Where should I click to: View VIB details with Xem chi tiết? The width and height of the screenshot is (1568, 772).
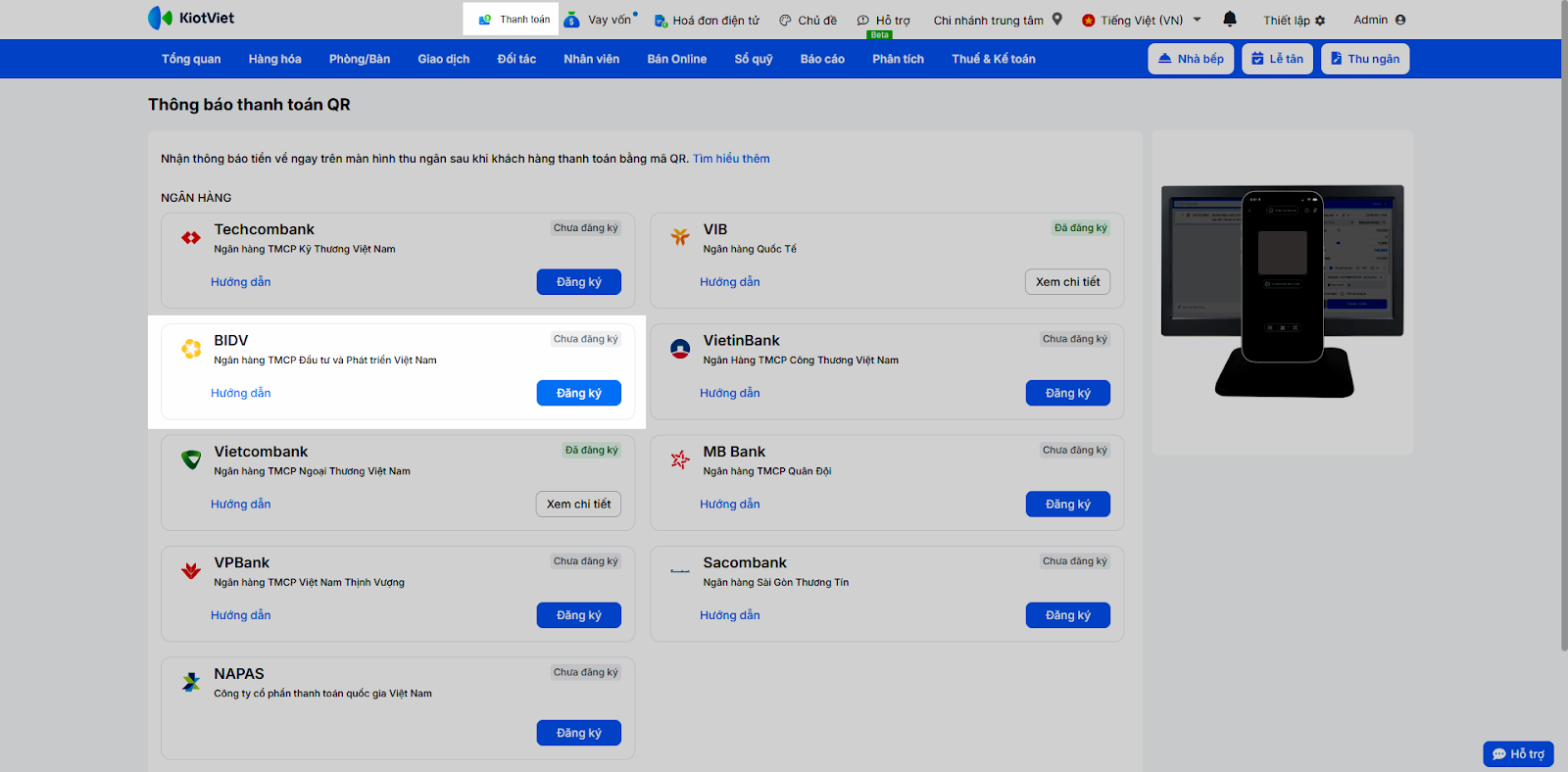click(x=1068, y=282)
